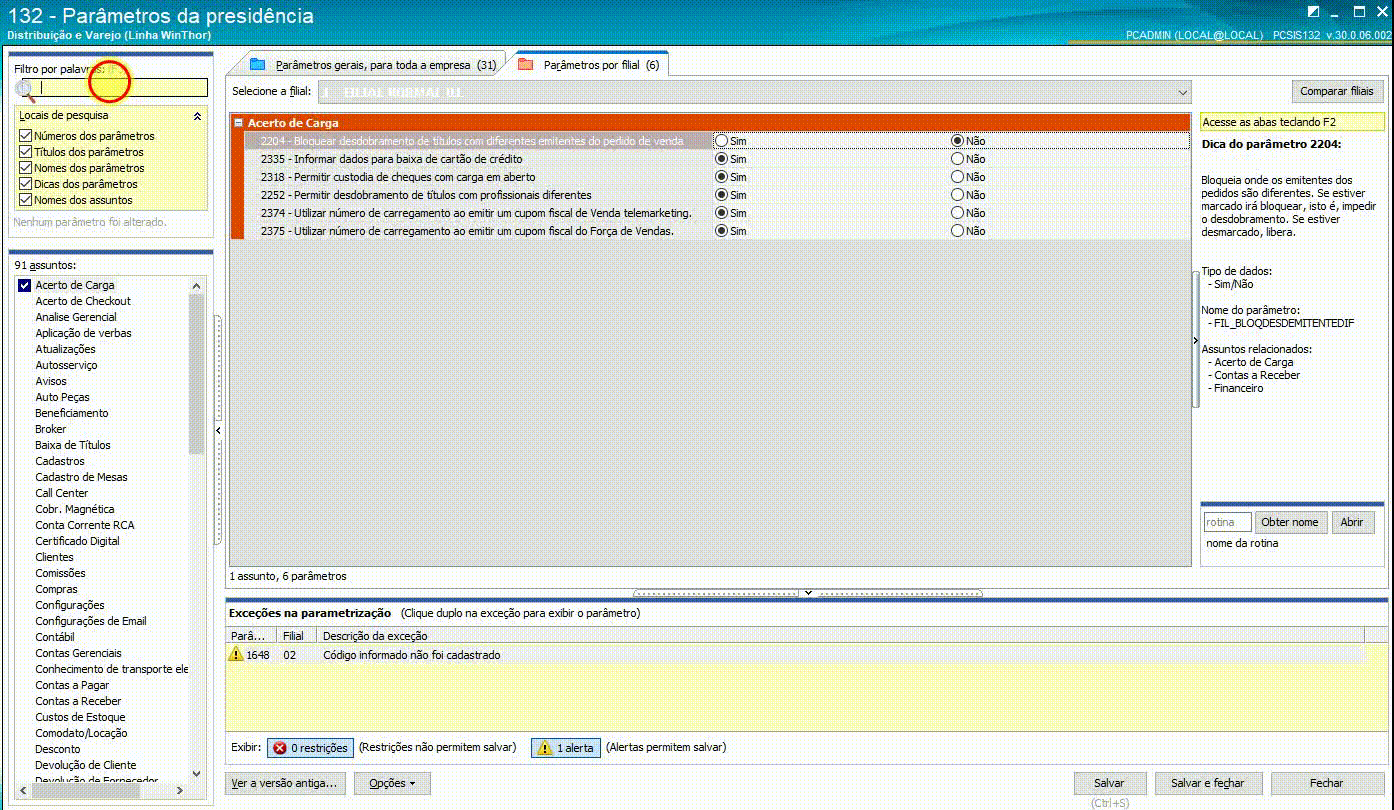Select Sim for parameter 2204

coord(721,141)
